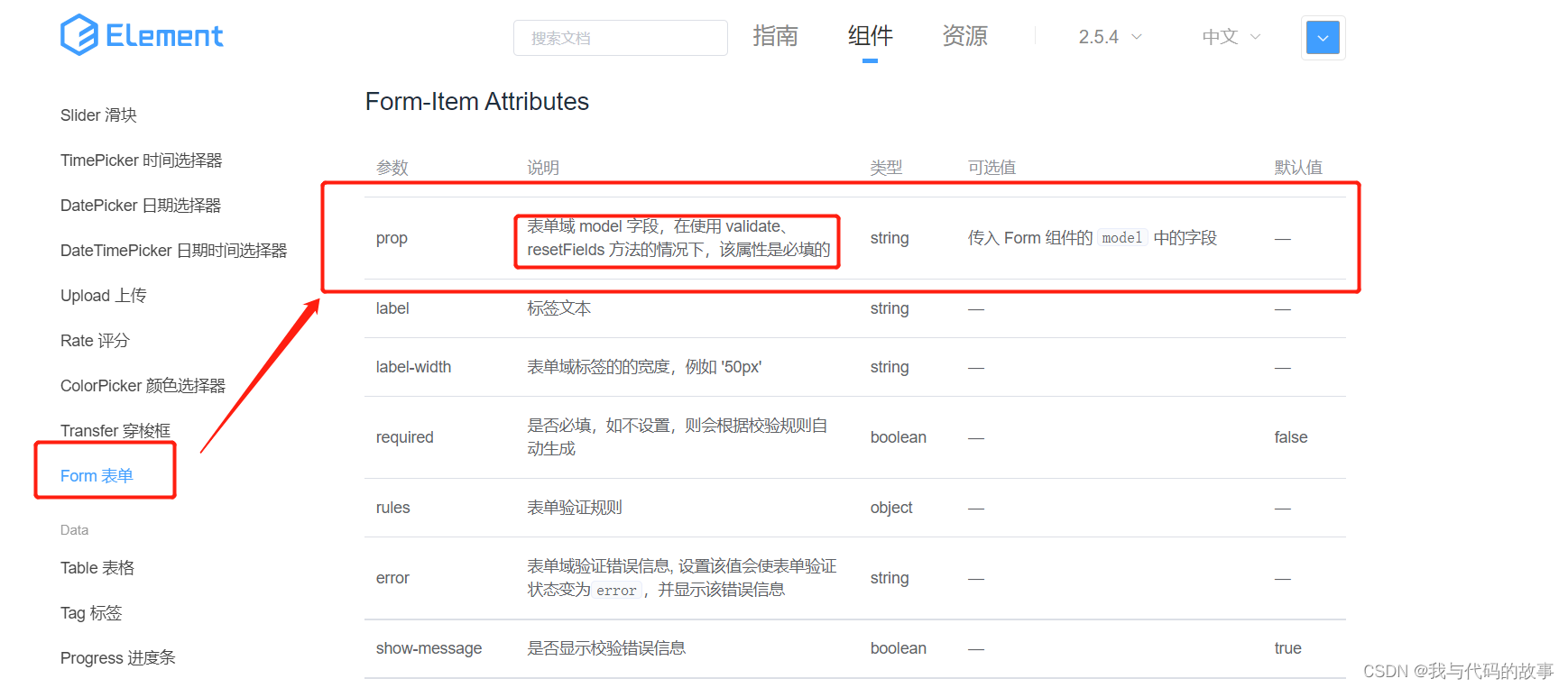Image resolution: width=1568 pixels, height=688 pixels.
Task: Click the 'prop' parameter cell
Action: pyautogui.click(x=392, y=238)
